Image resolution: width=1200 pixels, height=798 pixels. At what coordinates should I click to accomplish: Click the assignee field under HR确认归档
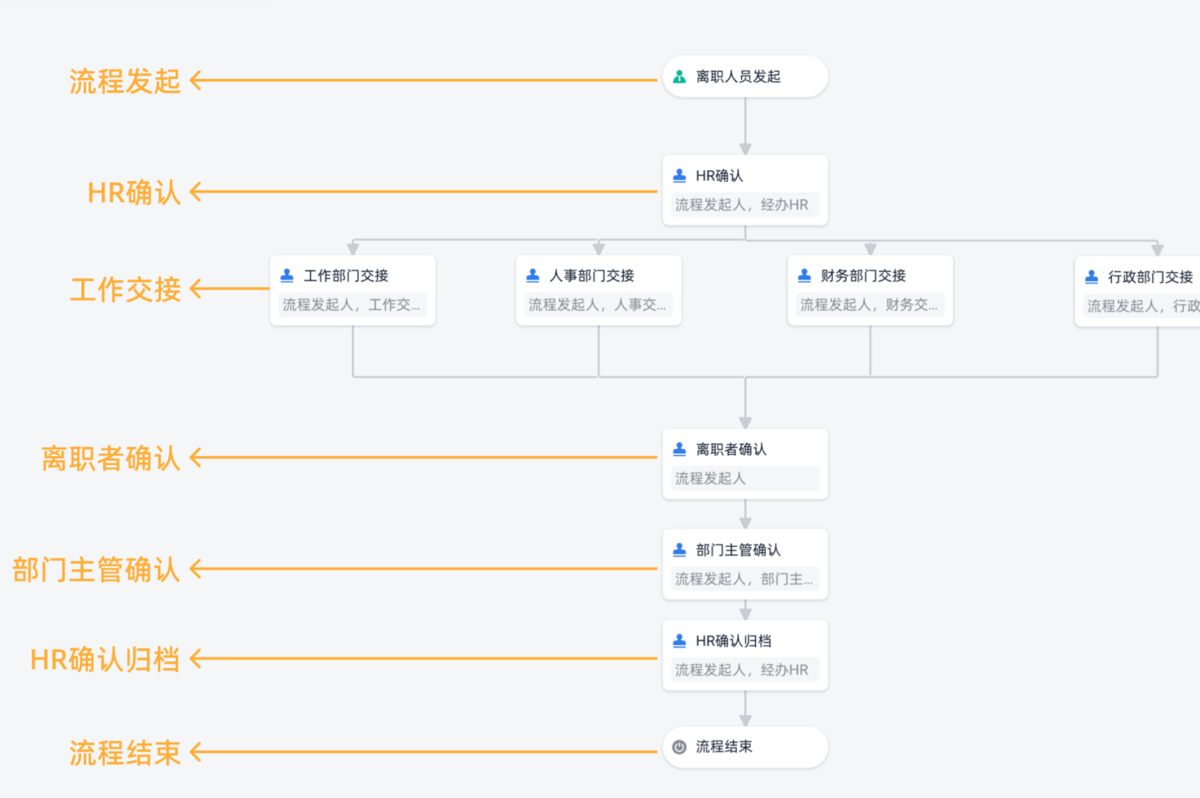click(x=745, y=670)
